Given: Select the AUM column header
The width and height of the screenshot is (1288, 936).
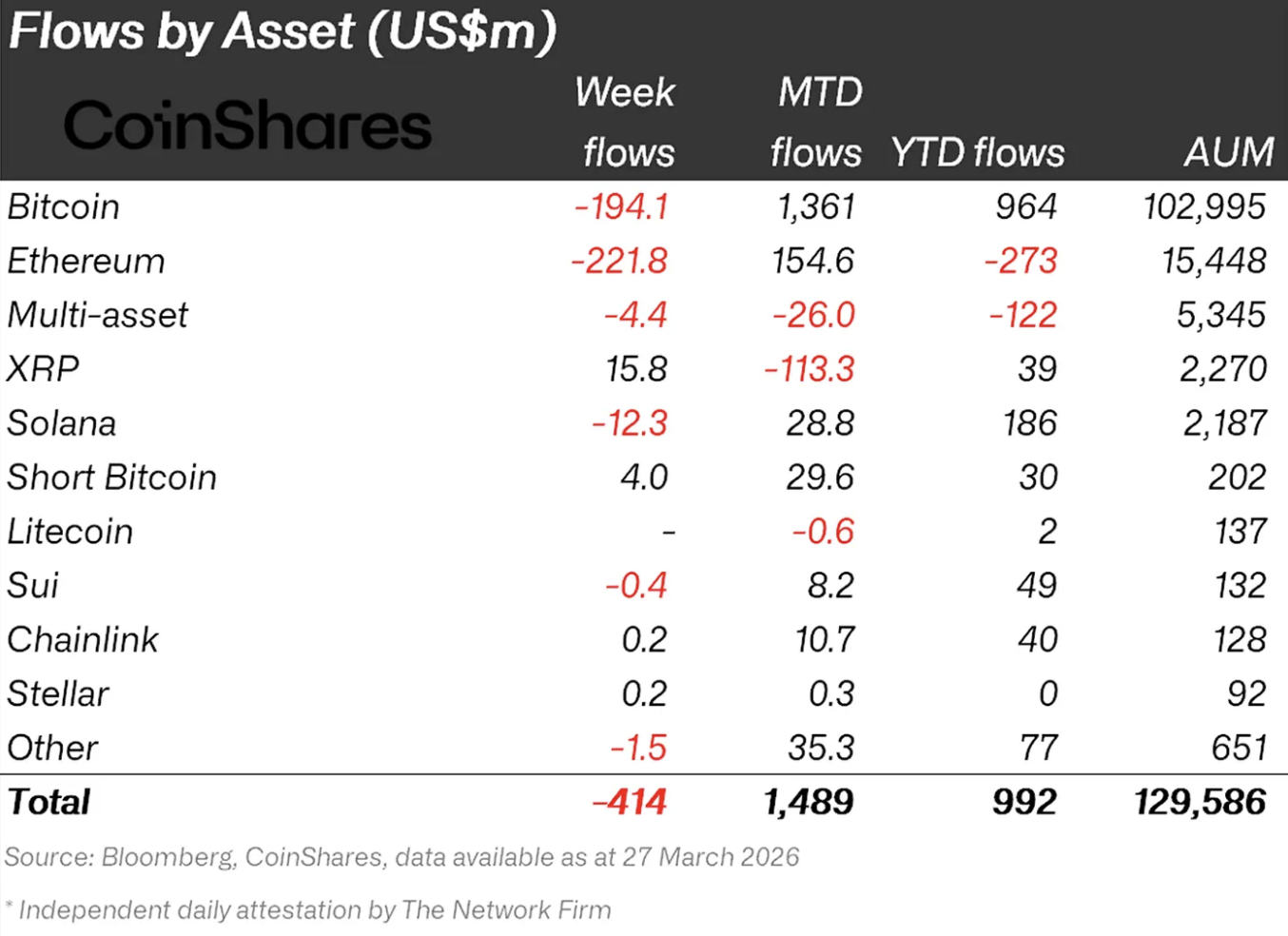Looking at the screenshot, I should pyautogui.click(x=1228, y=152).
